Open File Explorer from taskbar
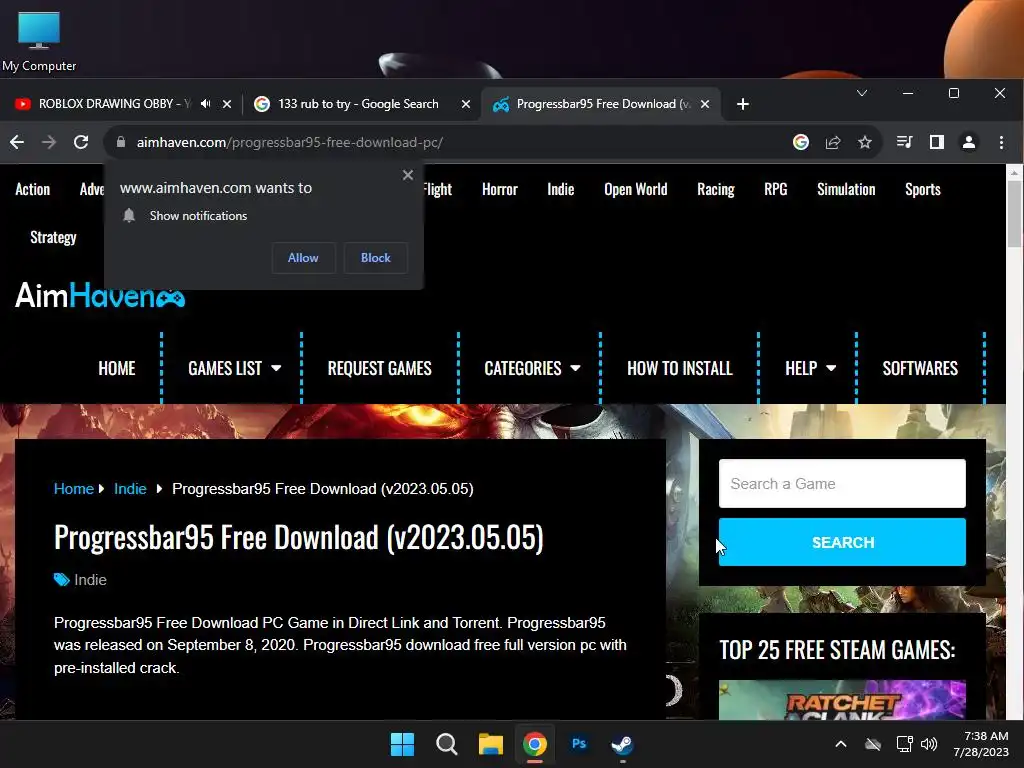This screenshot has height=768, width=1024. (x=490, y=744)
